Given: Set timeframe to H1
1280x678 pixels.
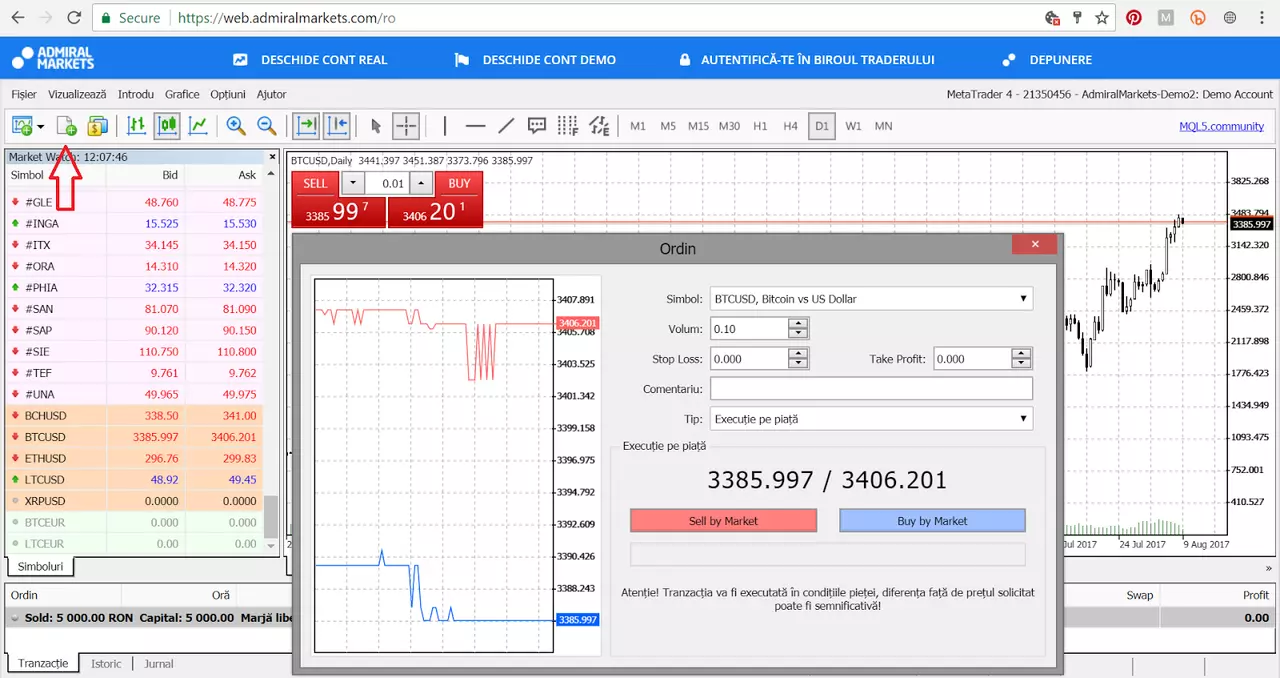Looking at the screenshot, I should 760,126.
